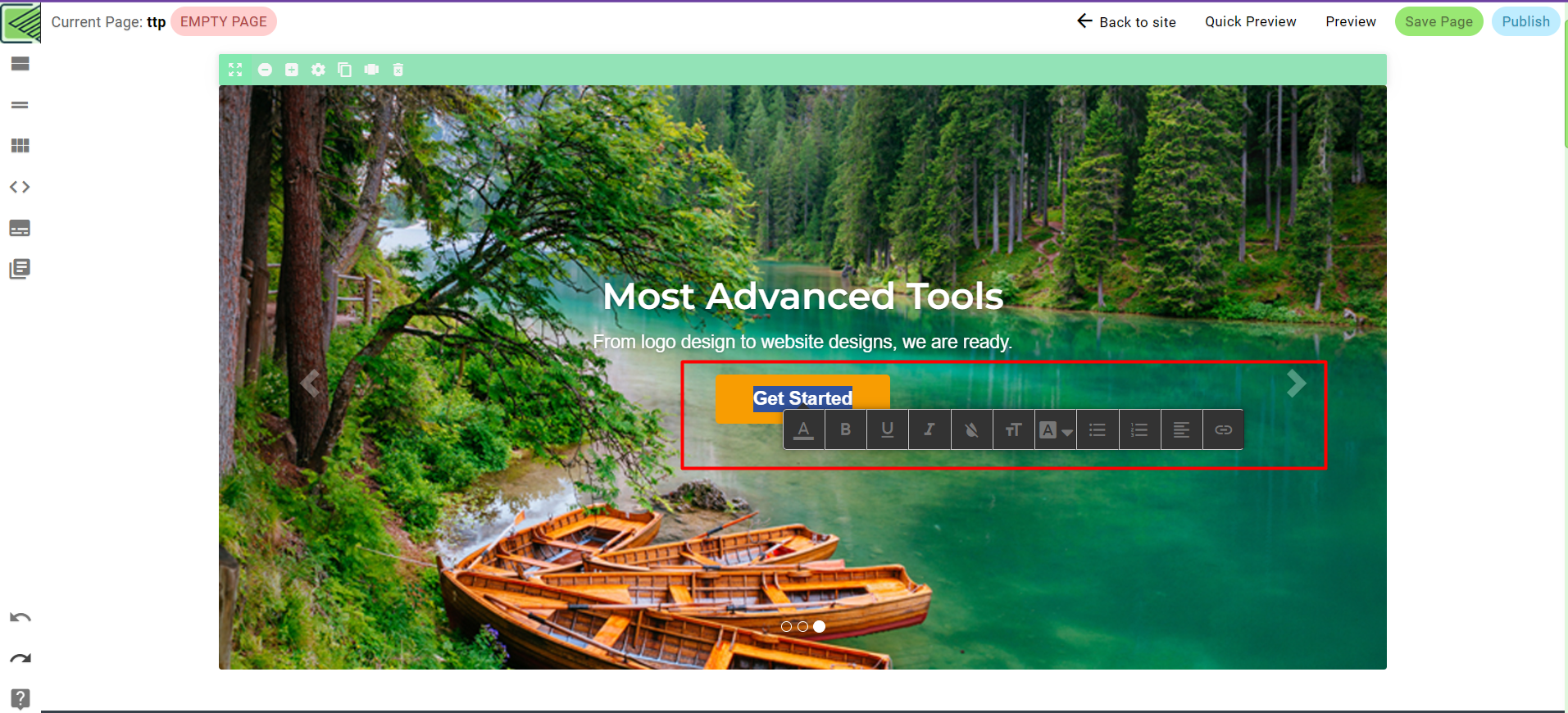Click the carousel slides icon in section toolbar
This screenshot has width=1568, height=713.
point(371,70)
